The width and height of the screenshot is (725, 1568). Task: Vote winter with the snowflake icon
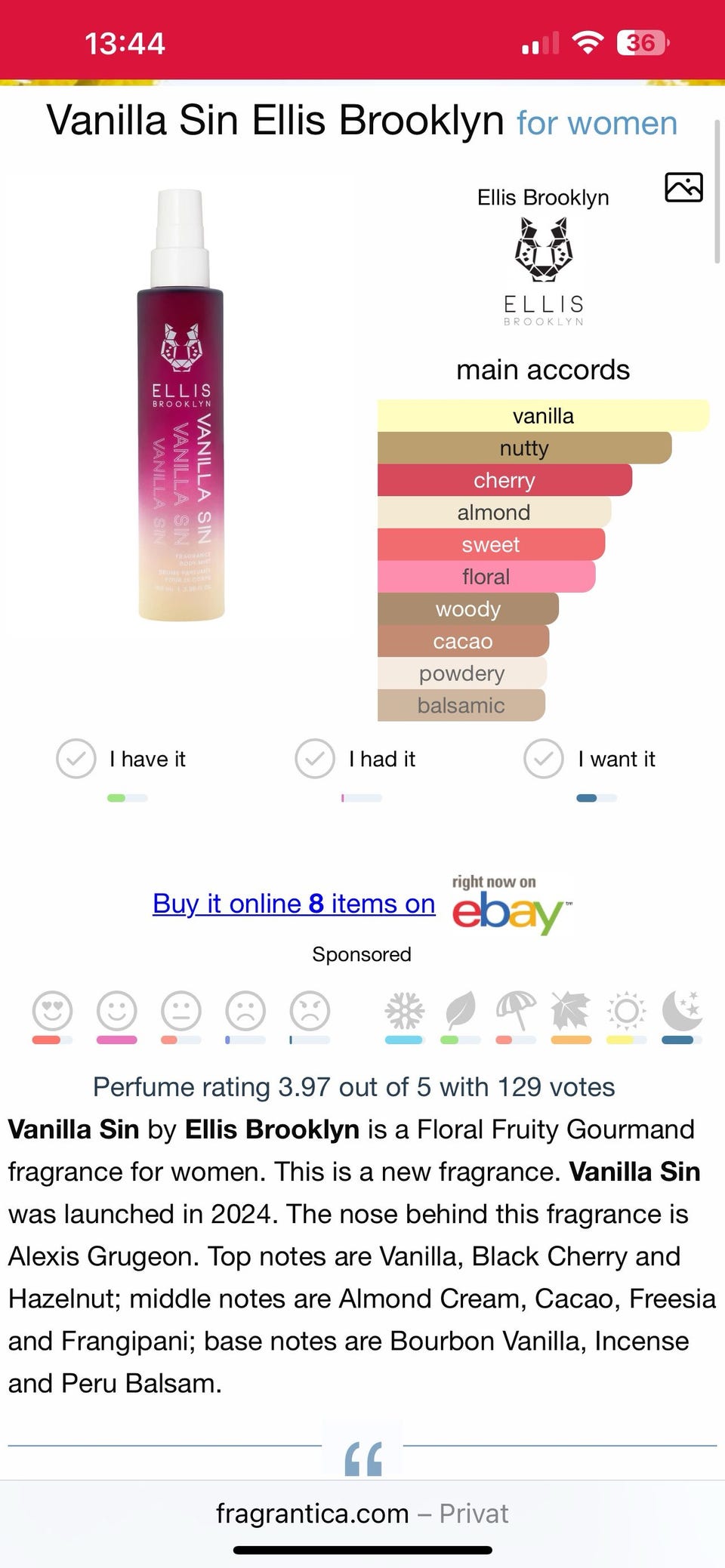[x=405, y=1011]
